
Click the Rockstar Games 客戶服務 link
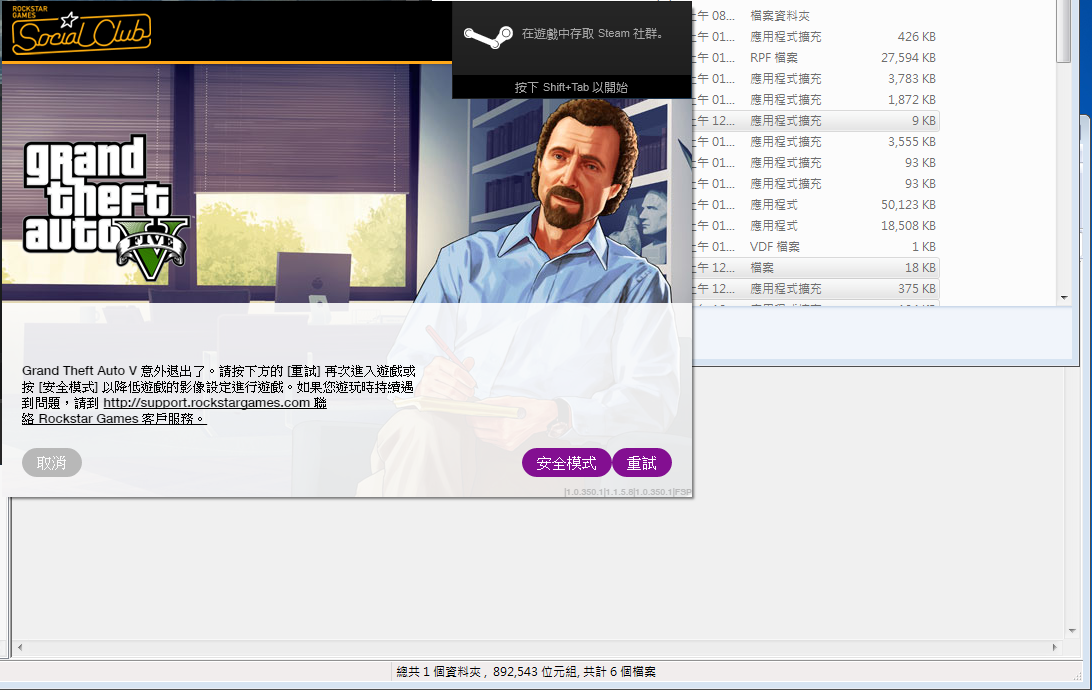(113, 418)
